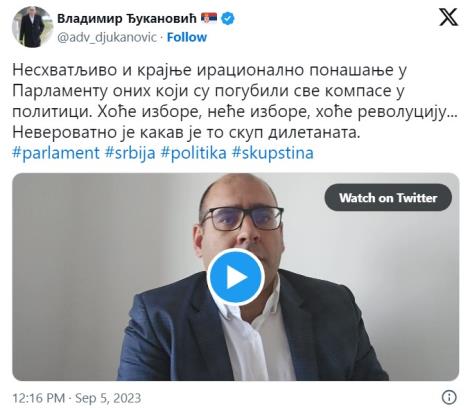Click the Sep 5, 2023 date

[108, 398]
